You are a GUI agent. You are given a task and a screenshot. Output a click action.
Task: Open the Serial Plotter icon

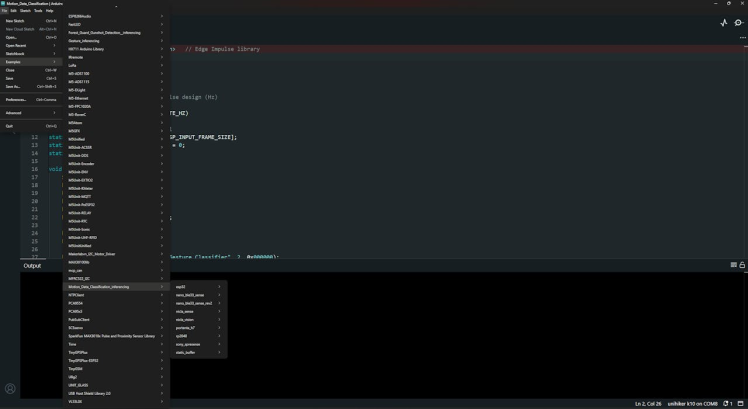[x=724, y=22]
